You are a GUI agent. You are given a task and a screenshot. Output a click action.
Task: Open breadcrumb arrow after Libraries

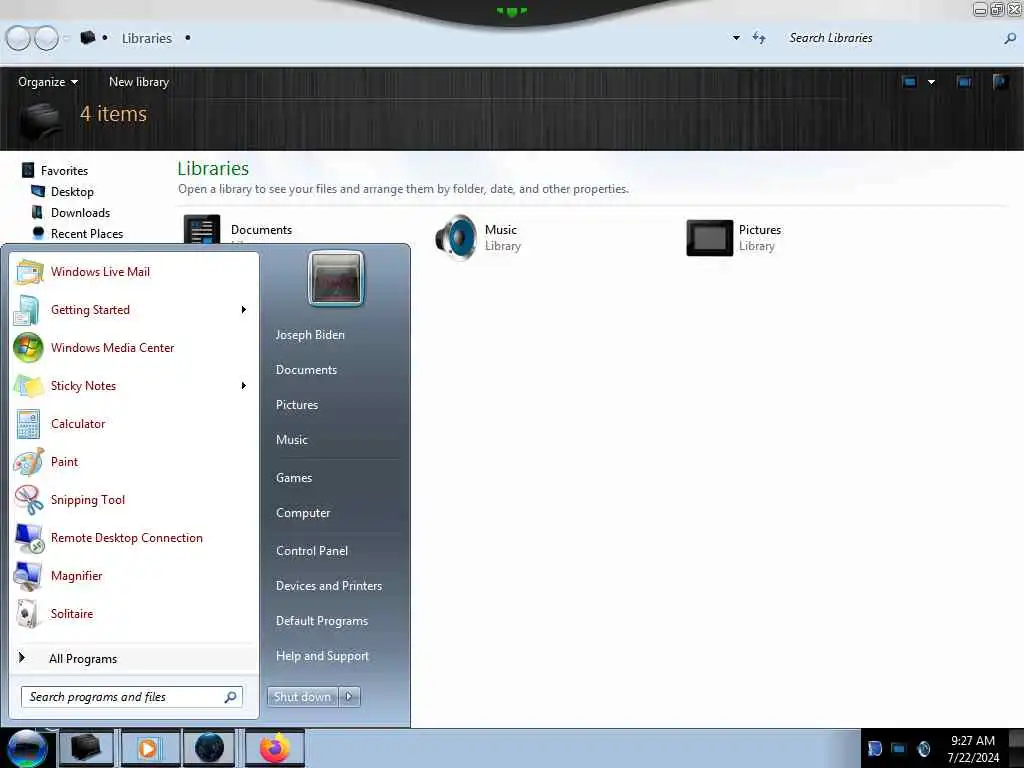(x=188, y=38)
